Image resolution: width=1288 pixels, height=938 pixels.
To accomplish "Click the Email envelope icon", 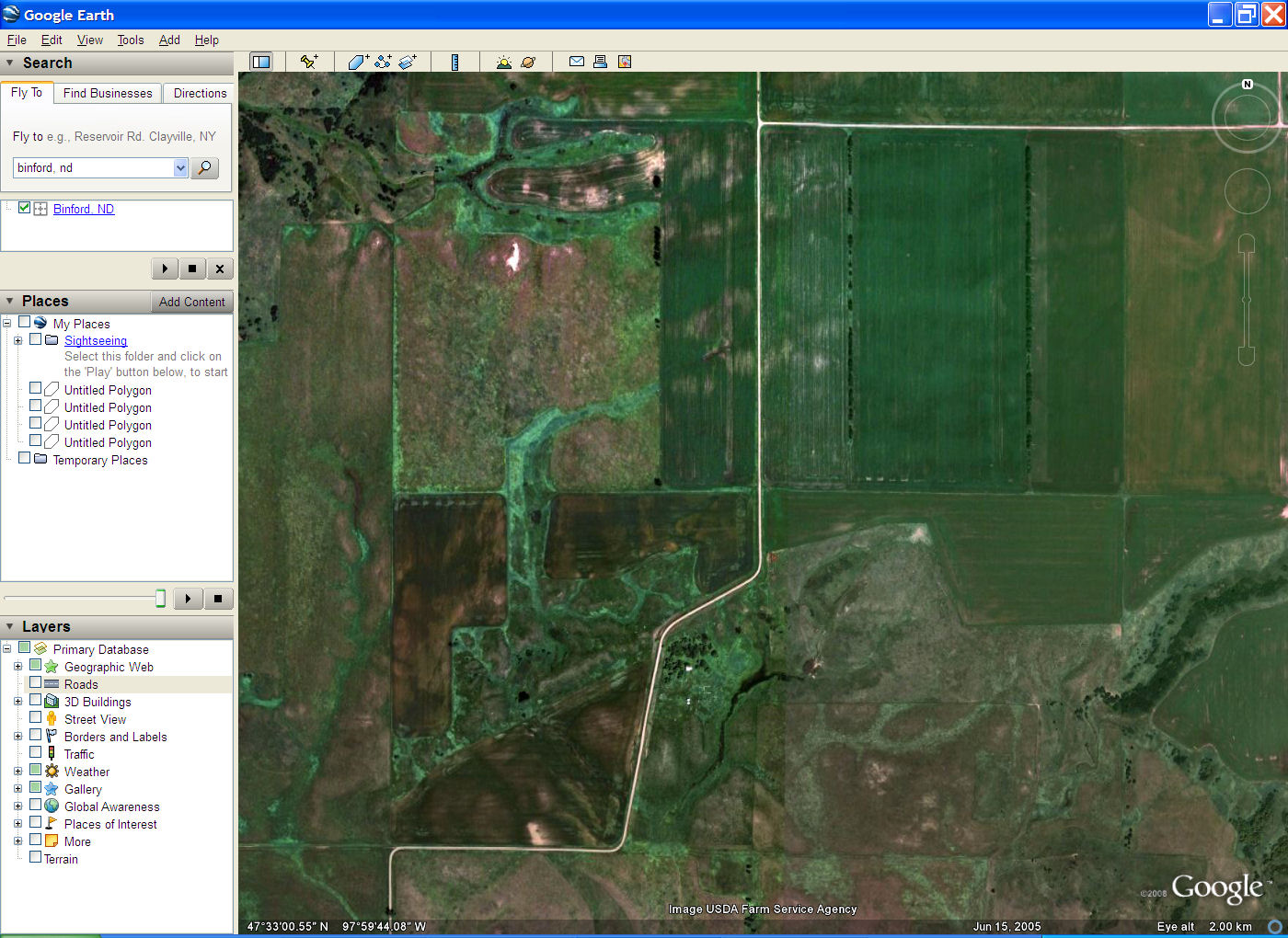I will click(x=577, y=62).
